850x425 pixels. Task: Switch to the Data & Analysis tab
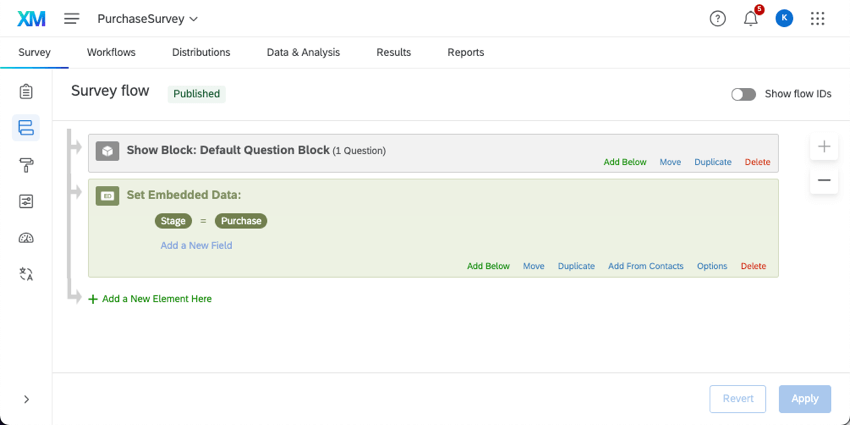click(303, 52)
